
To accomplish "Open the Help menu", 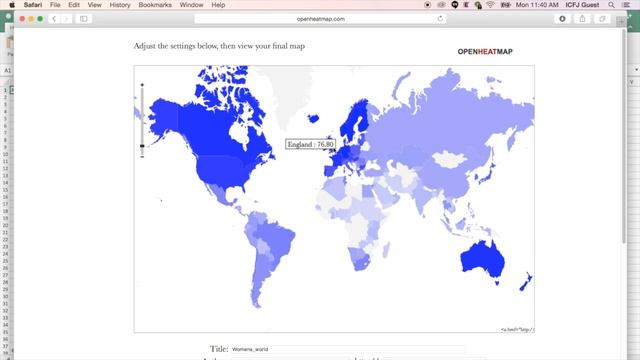I will click(x=218, y=5).
